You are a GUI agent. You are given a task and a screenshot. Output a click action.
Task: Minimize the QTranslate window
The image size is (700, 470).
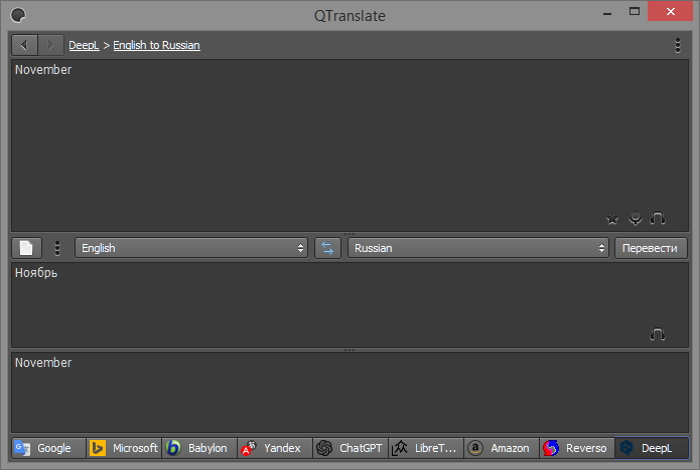pos(607,12)
